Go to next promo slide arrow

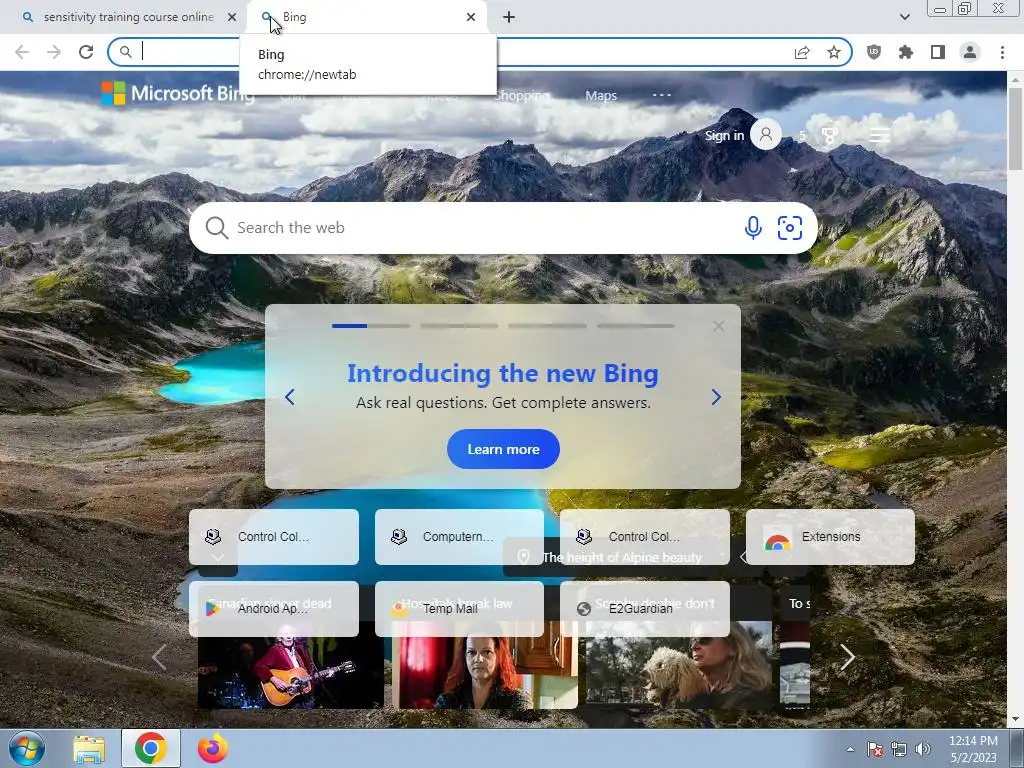716,397
